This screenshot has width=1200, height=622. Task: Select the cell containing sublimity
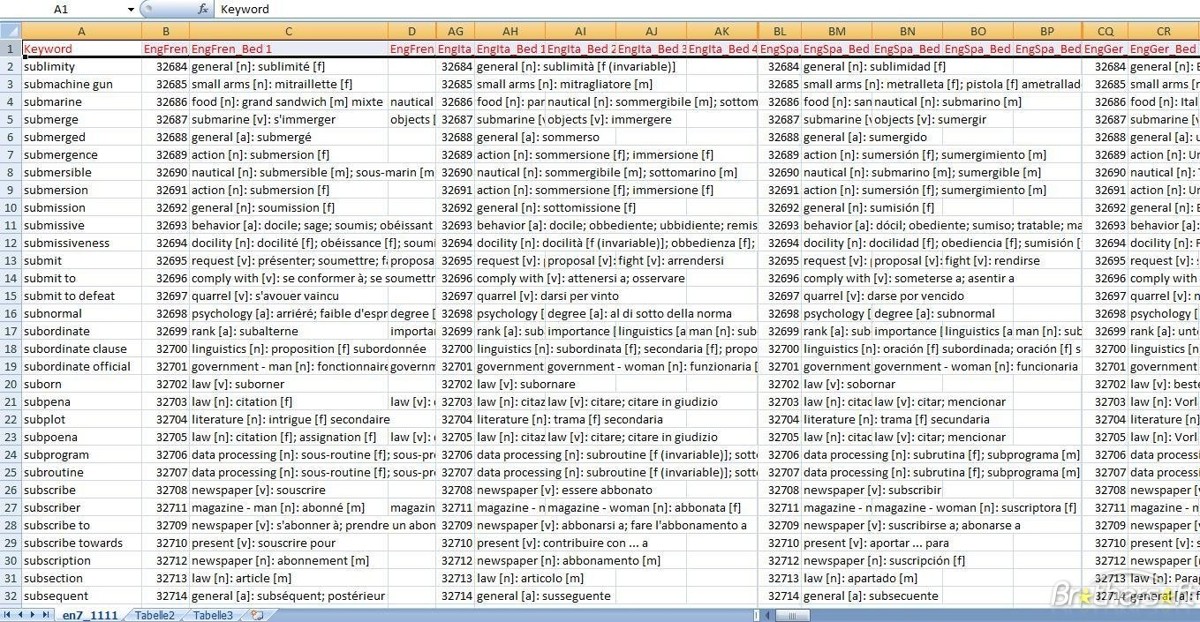(81, 67)
